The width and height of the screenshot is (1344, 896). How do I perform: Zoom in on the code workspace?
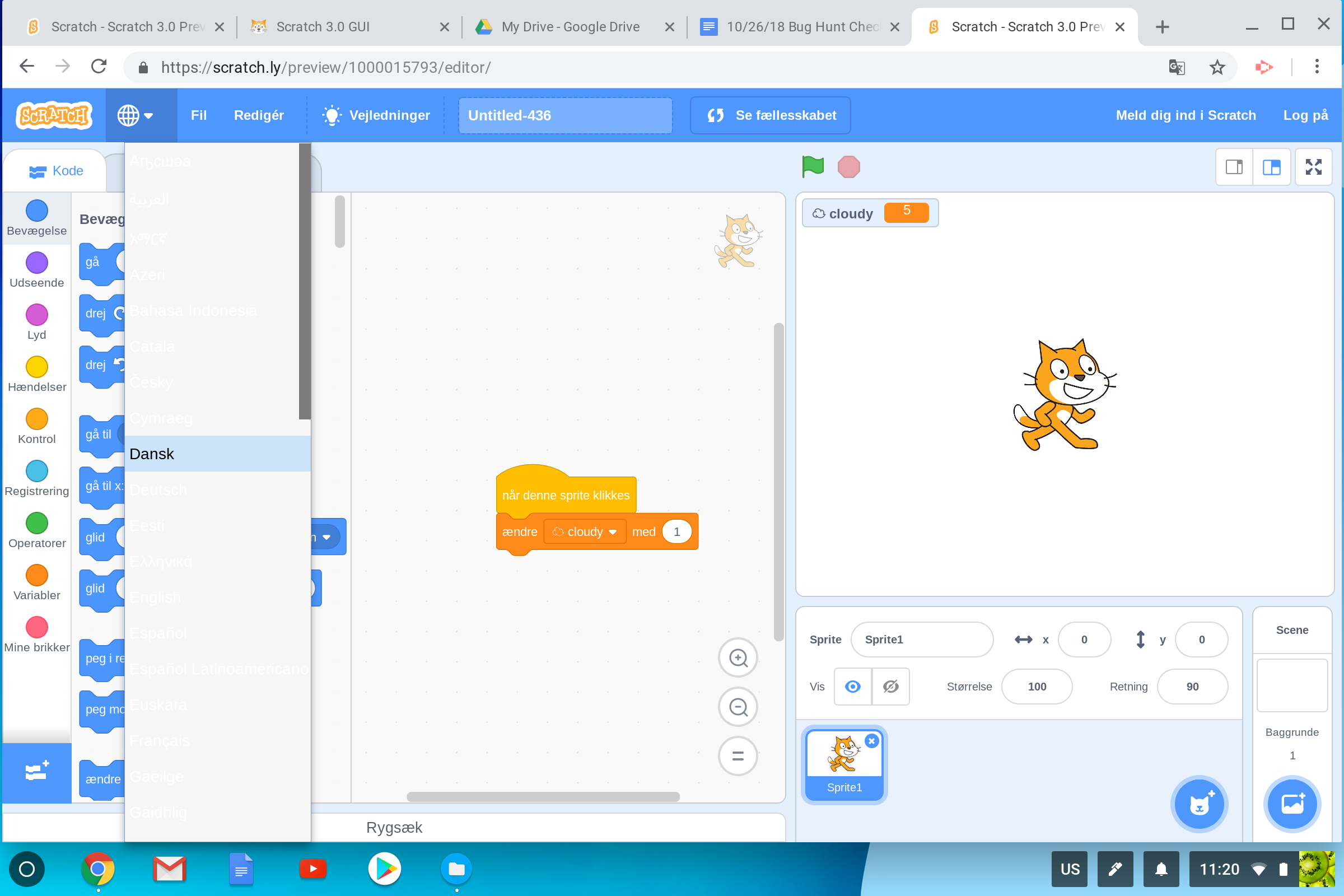tap(738, 657)
